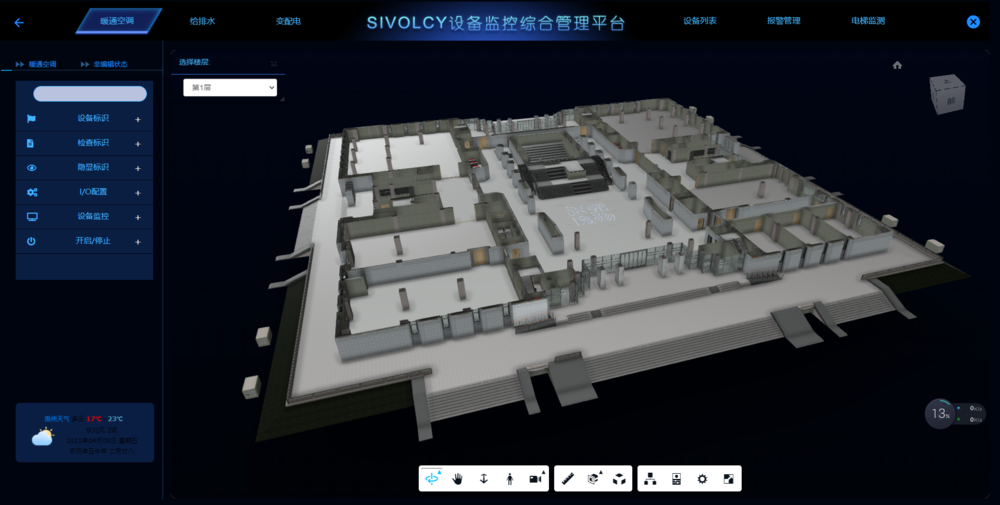
Task: Close the platform with blue X
Action: tap(973, 22)
